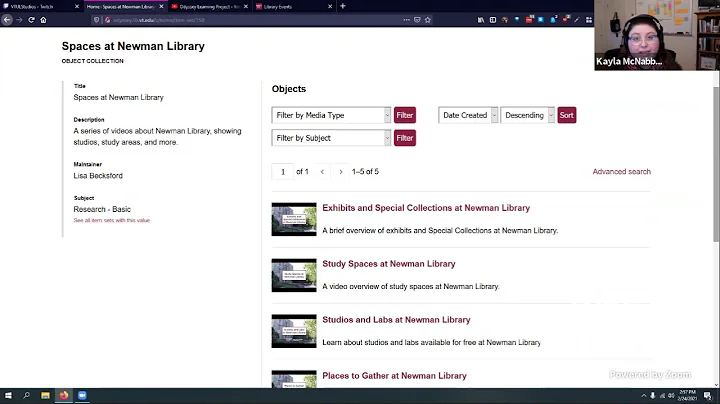
Task: Open Exhibits and Special Collections at Newman Library
Action: [x=426, y=208]
